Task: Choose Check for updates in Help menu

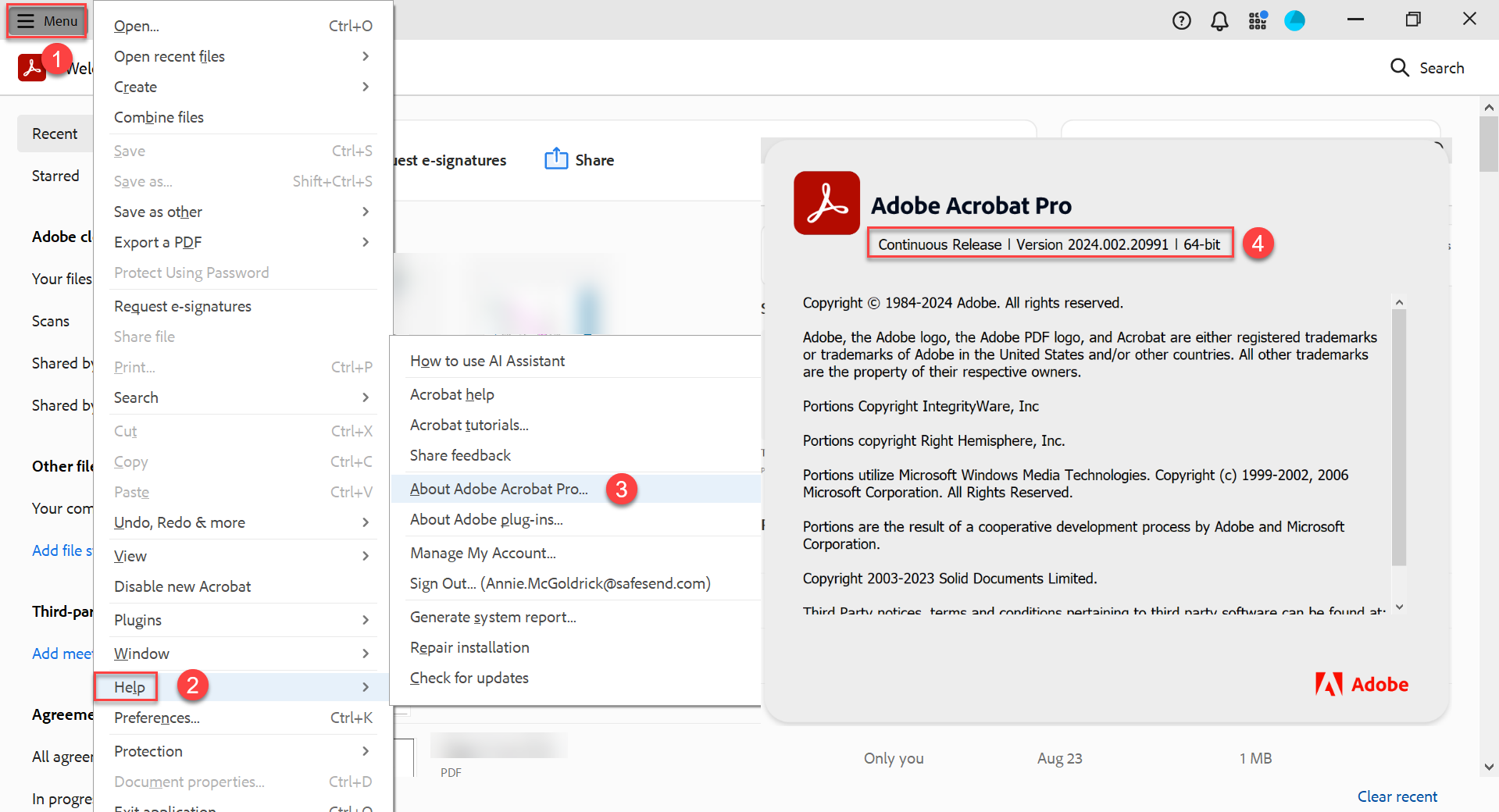Action: [x=469, y=678]
